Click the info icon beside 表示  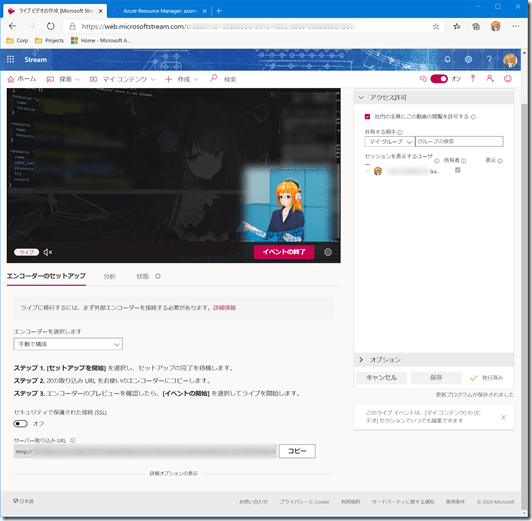(x=500, y=160)
